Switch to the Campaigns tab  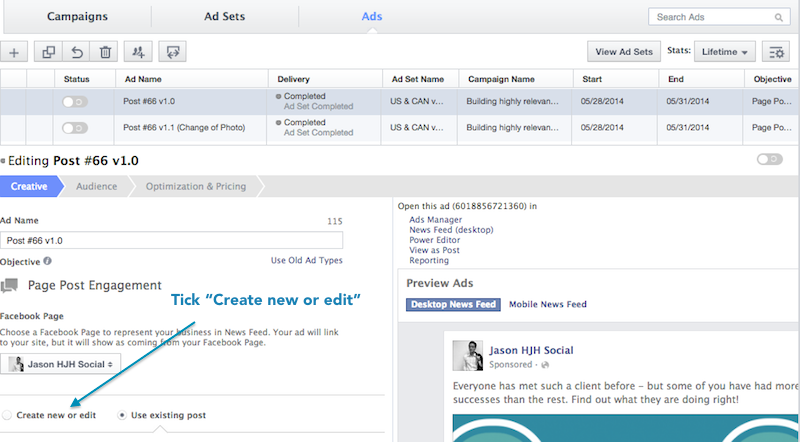pos(77,17)
